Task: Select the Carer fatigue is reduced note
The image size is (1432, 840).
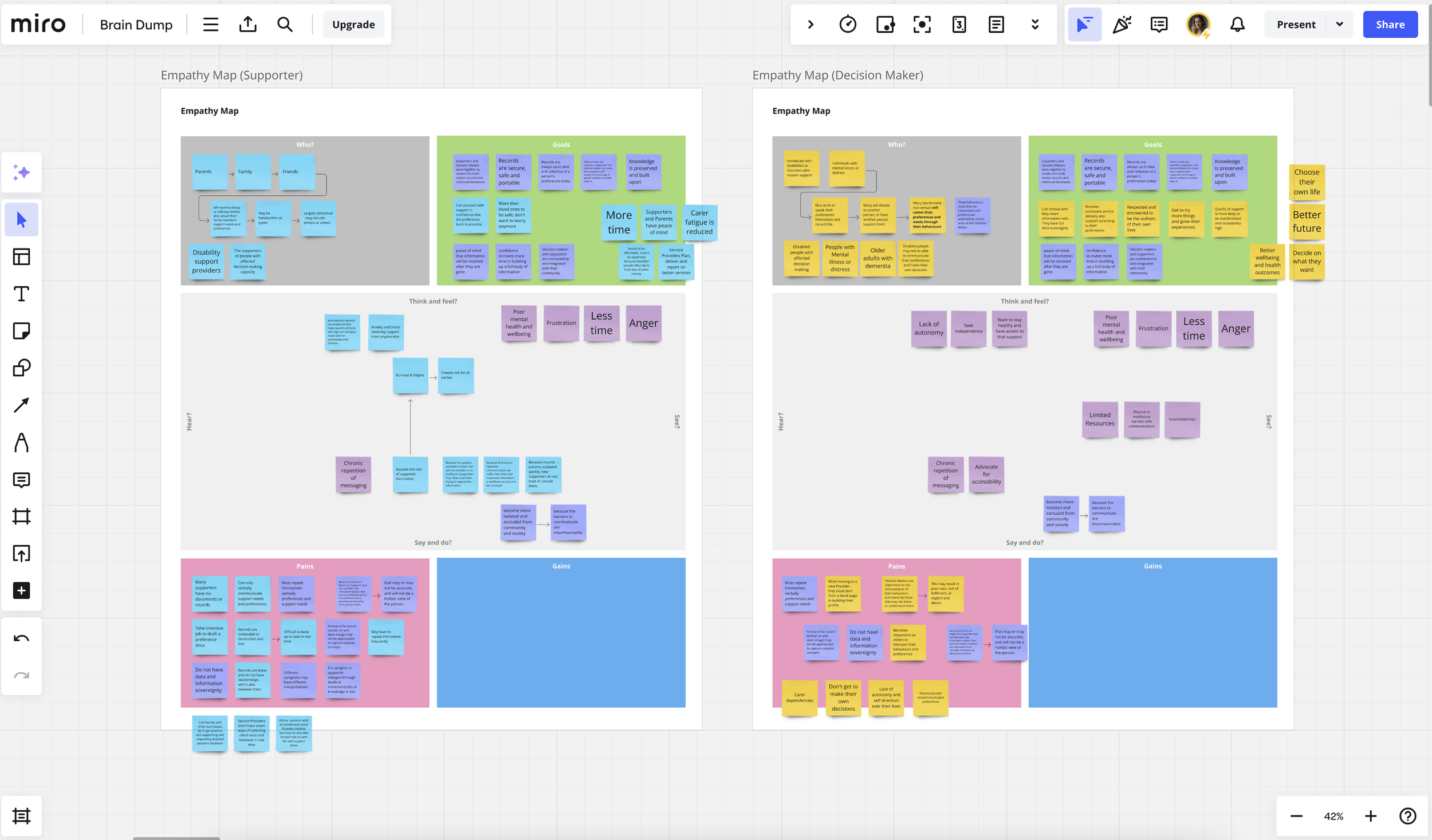Action: point(699,222)
